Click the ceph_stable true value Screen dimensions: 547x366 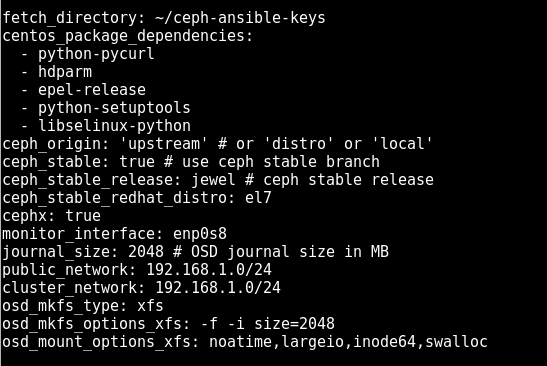137,162
